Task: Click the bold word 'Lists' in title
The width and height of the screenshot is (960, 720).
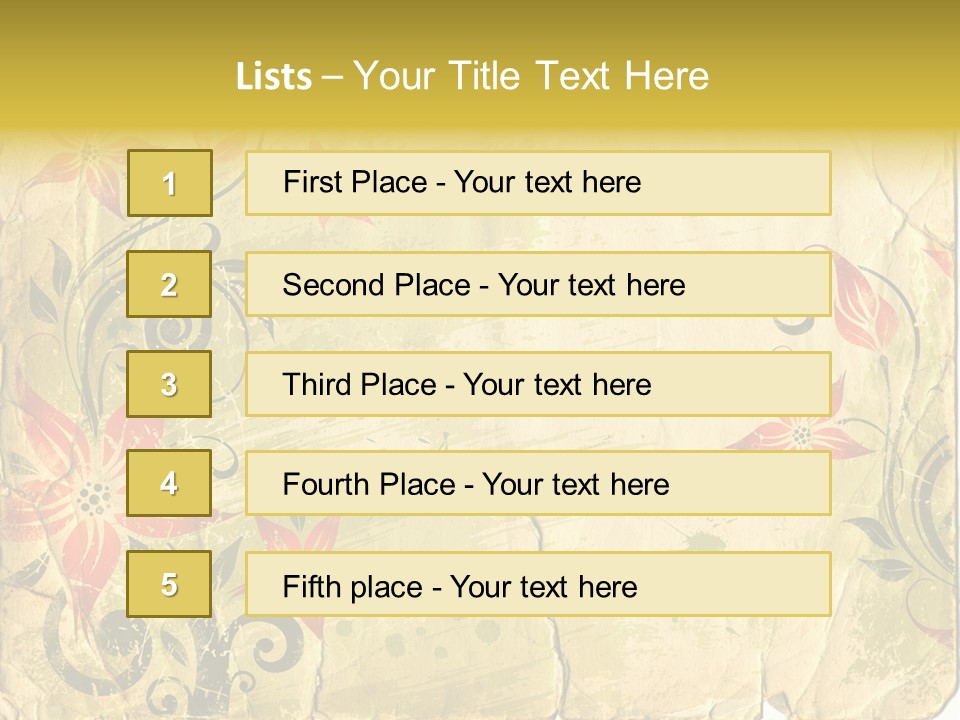Action: [x=274, y=76]
